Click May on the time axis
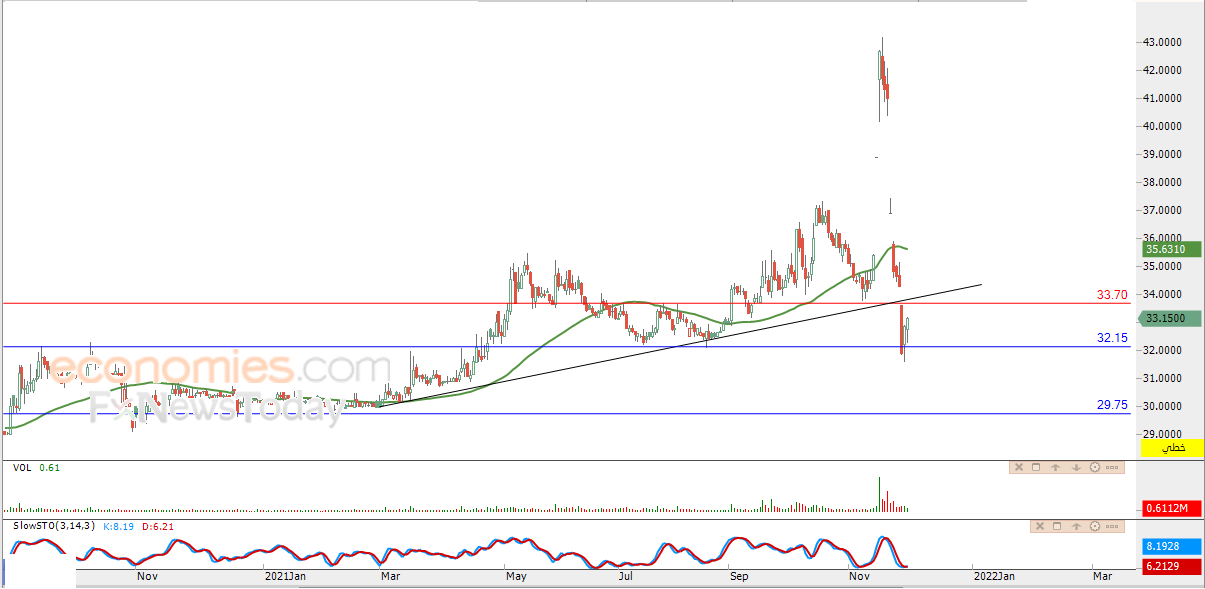This screenshot has width=1205, height=589. (x=516, y=576)
